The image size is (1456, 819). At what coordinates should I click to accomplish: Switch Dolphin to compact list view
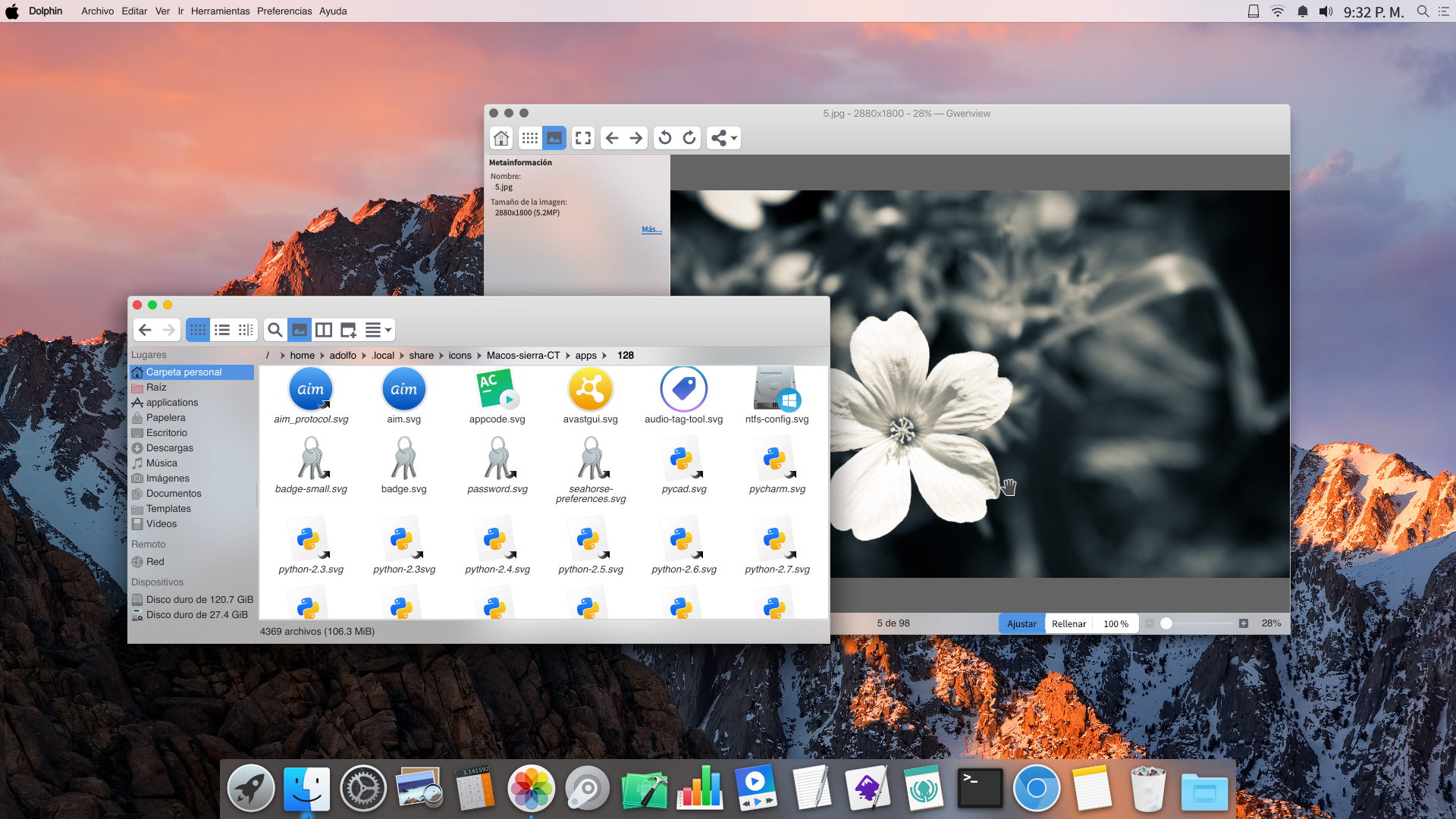pos(222,330)
